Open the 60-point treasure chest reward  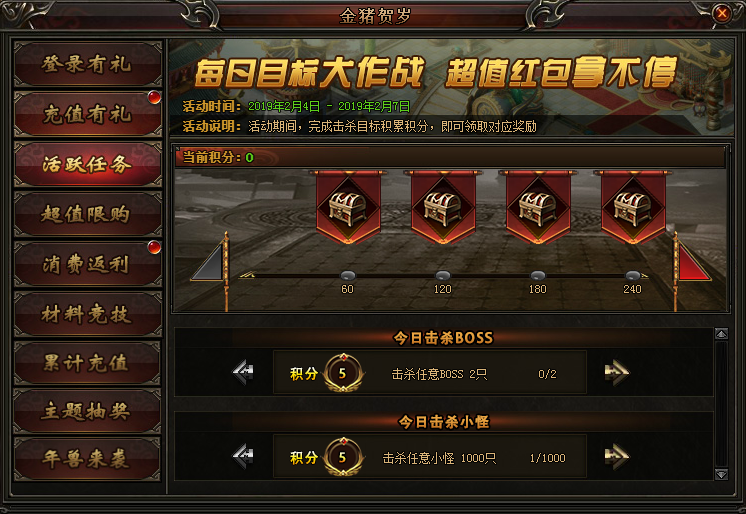[x=348, y=208]
